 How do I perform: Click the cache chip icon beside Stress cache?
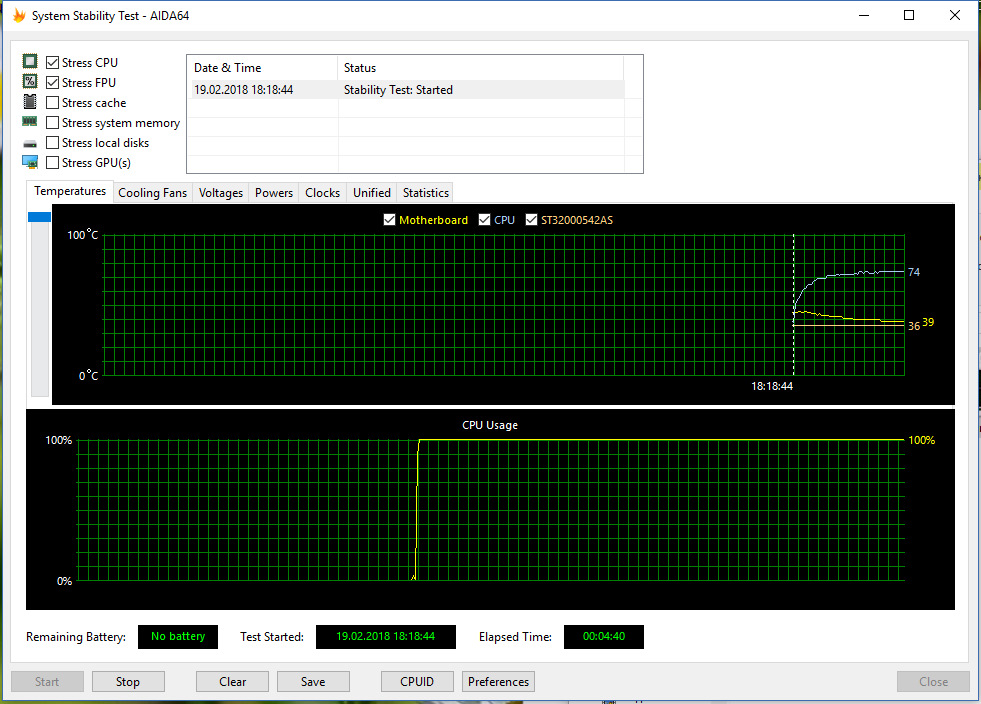click(x=30, y=102)
